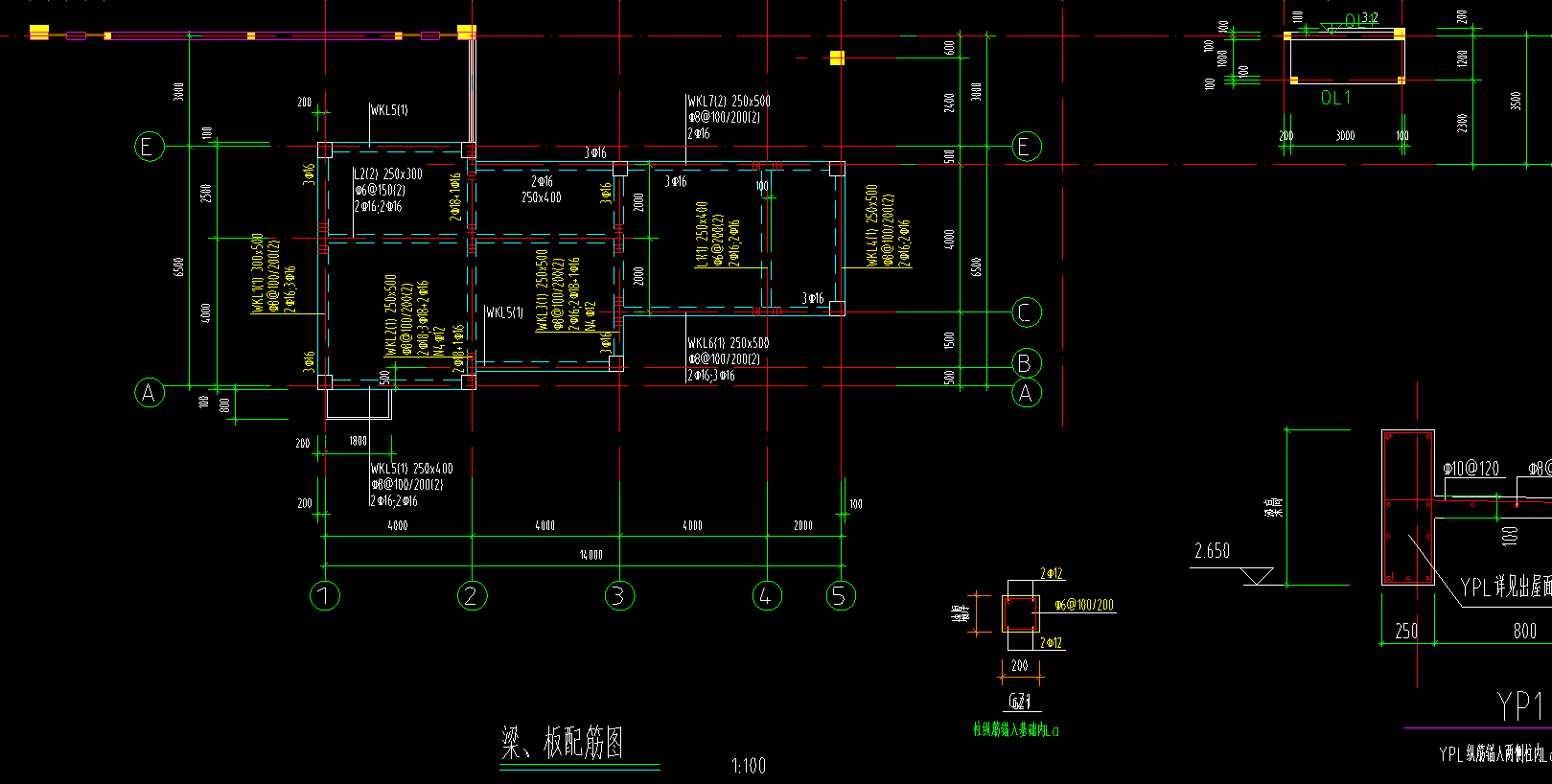This screenshot has height=784, width=1552.
Task: Click the Φ10@120 rebar annotation
Action: tap(1471, 469)
